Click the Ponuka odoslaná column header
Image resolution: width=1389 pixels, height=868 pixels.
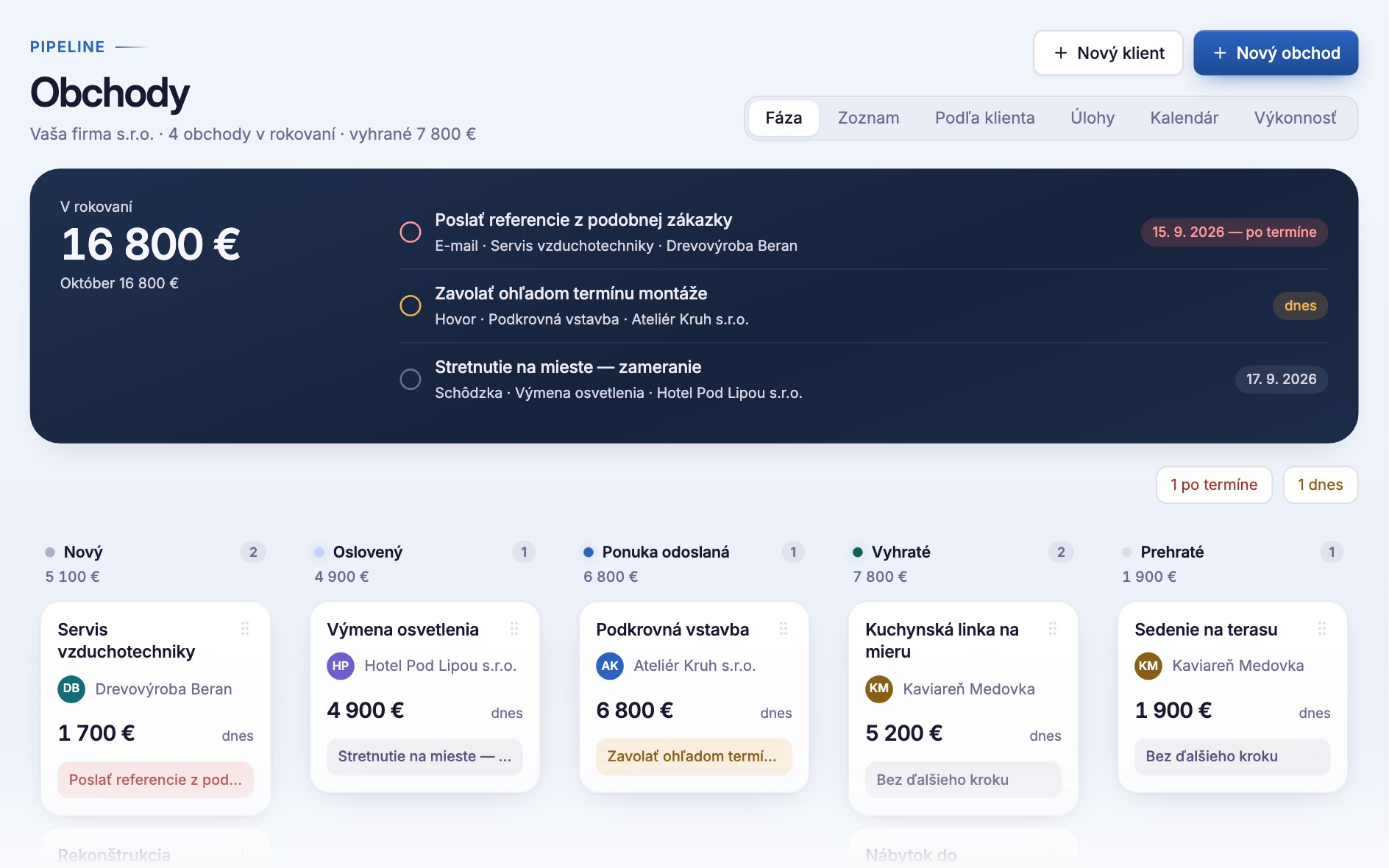(666, 552)
